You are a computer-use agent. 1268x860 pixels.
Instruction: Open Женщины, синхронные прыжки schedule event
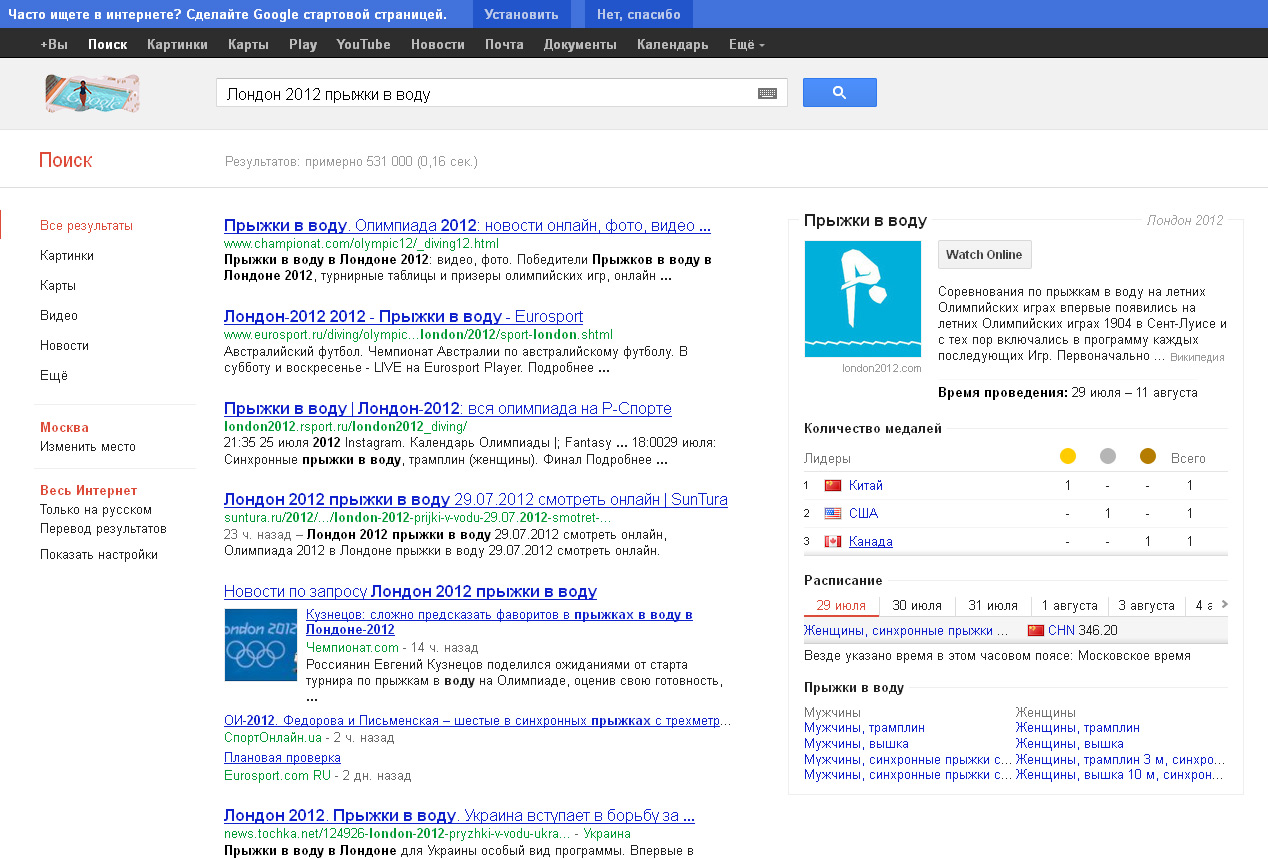[x=906, y=630]
